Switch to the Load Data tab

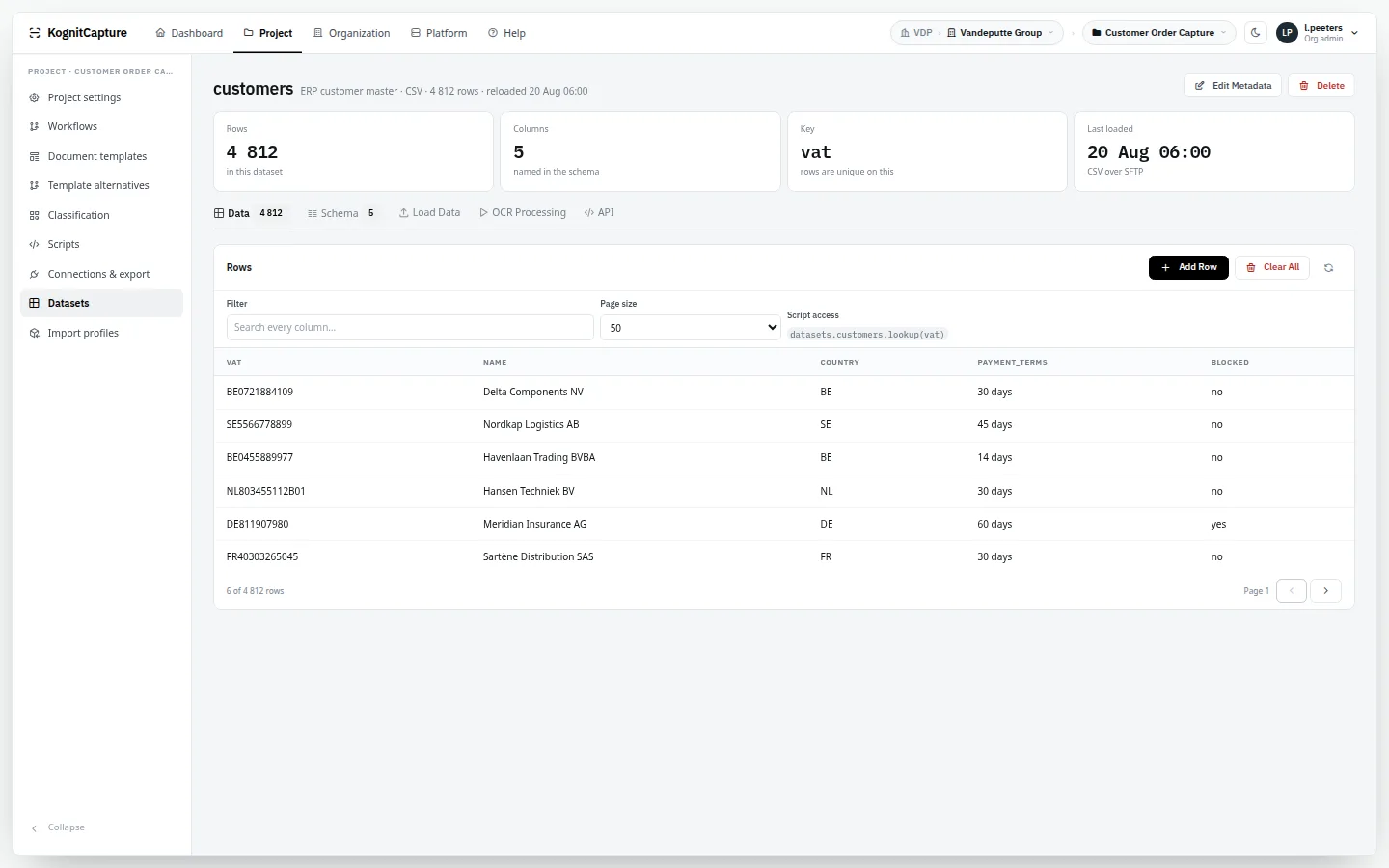429,213
